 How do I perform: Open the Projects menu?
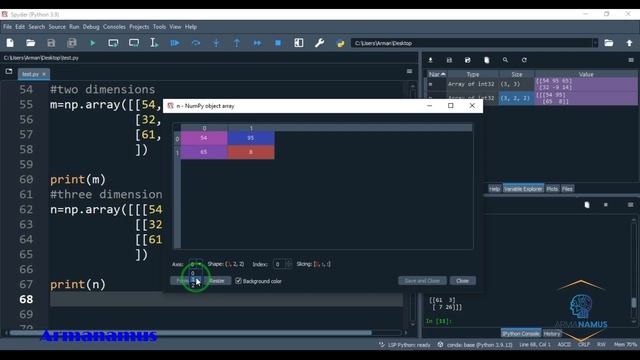(139, 27)
